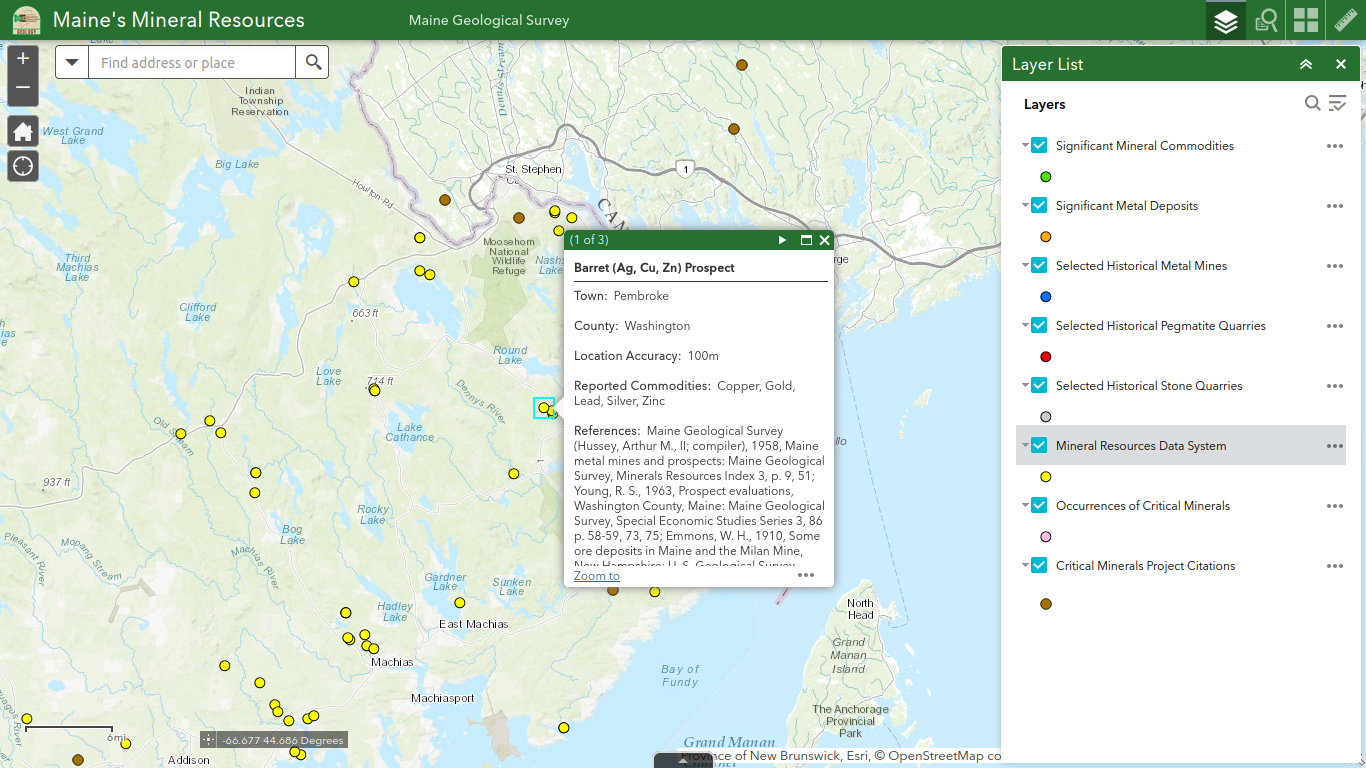Open Selected Historical Metal Mines options menu
Screen dimensions: 1366x768
(x=1335, y=266)
